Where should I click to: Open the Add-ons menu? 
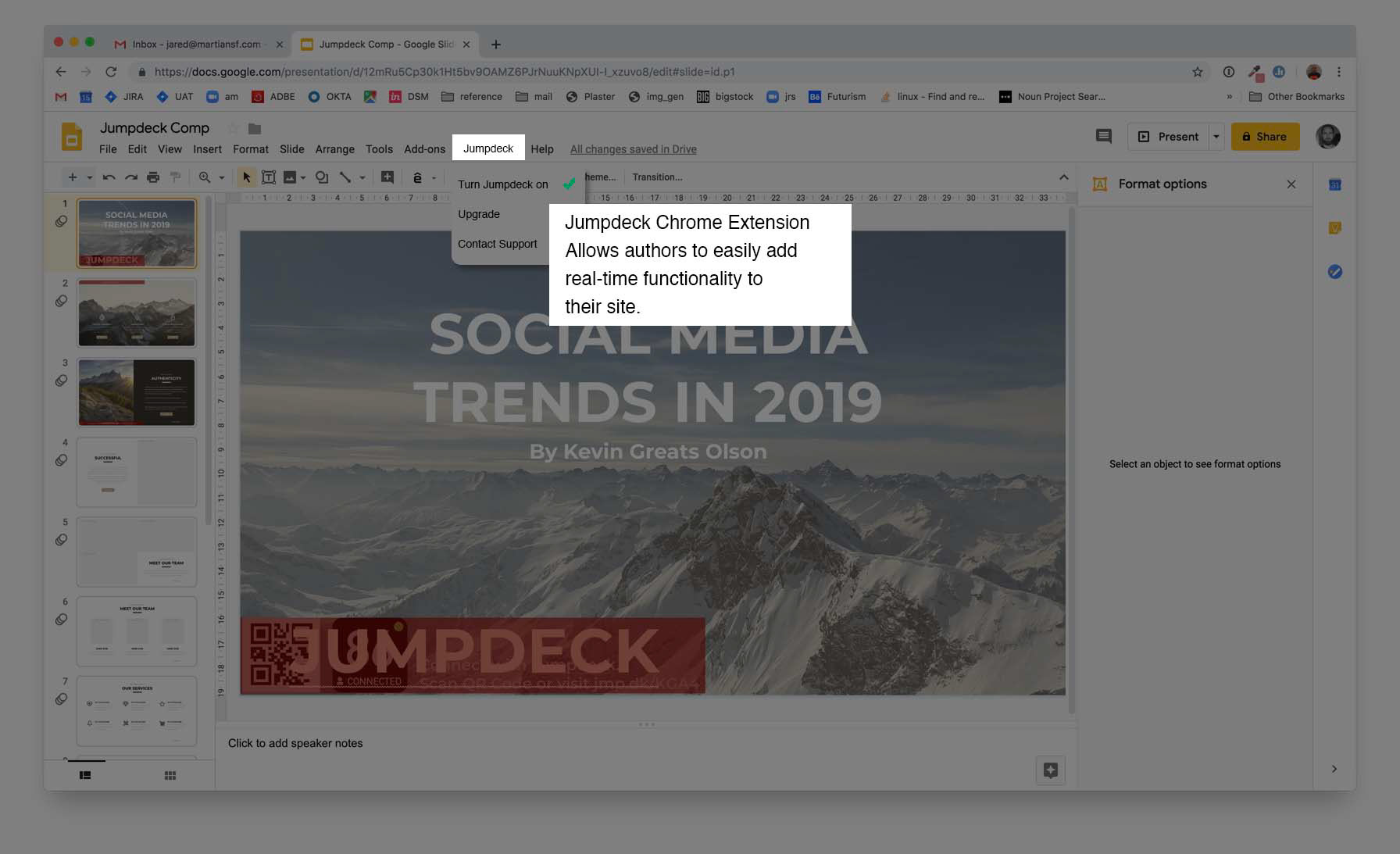pyautogui.click(x=424, y=149)
